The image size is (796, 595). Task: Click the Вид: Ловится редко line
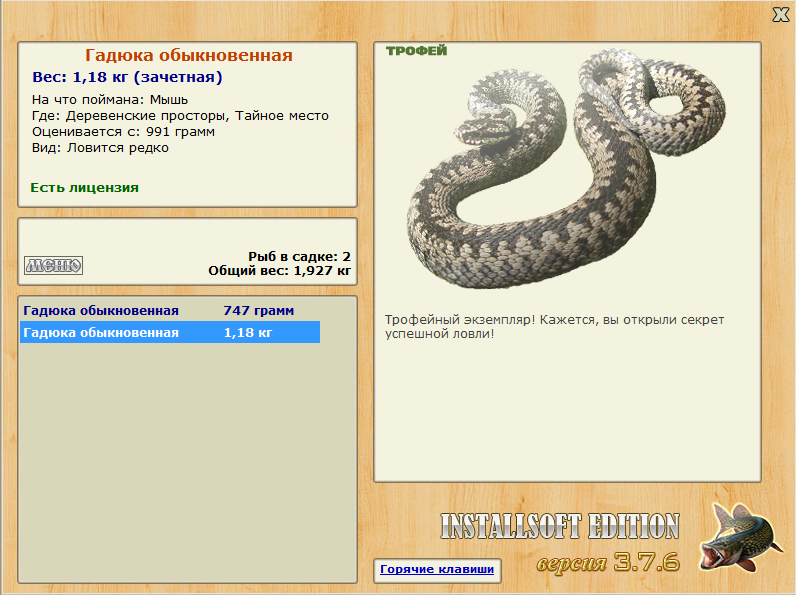click(x=100, y=148)
